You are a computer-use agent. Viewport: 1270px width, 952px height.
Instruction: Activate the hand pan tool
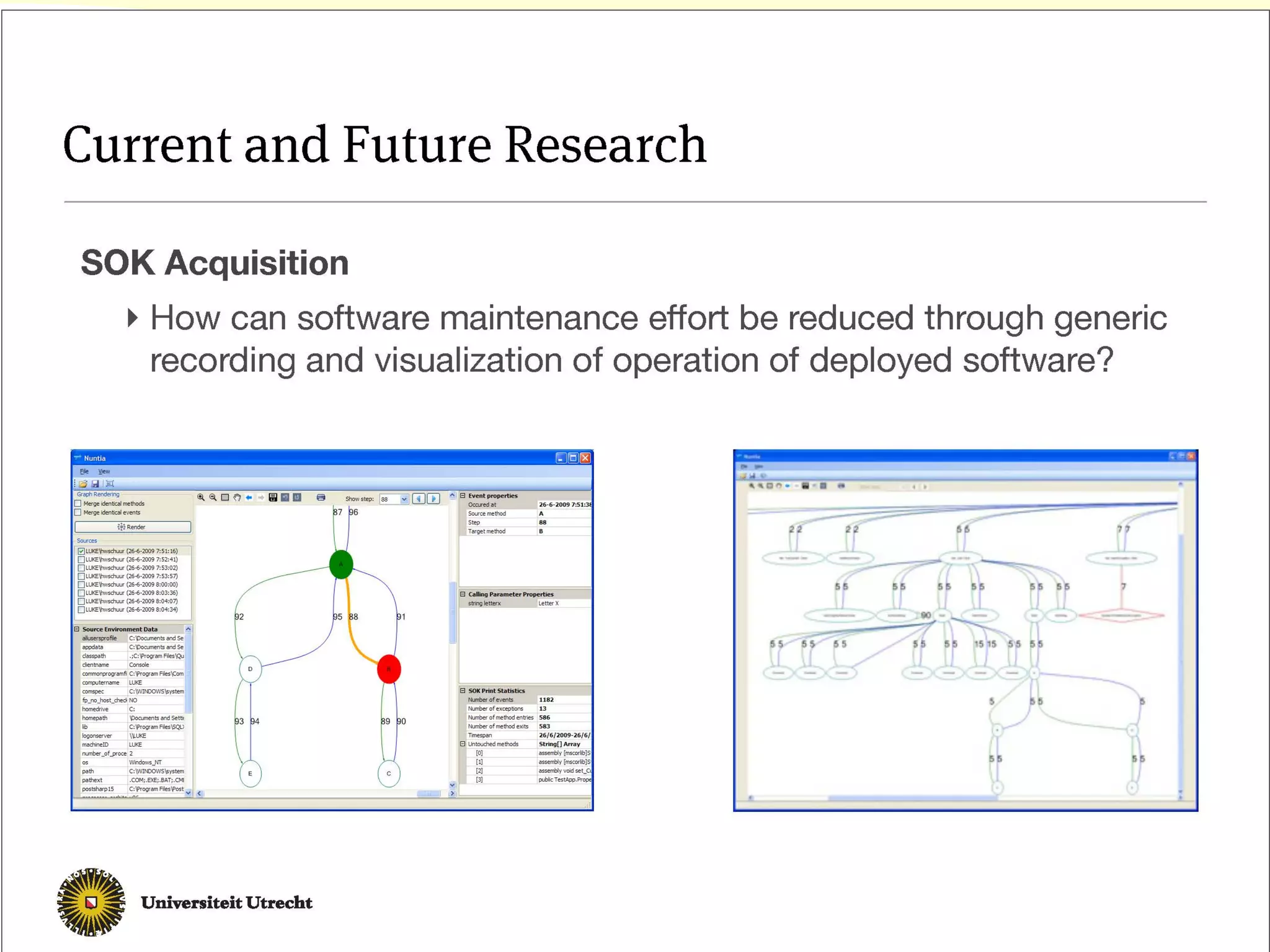(237, 498)
